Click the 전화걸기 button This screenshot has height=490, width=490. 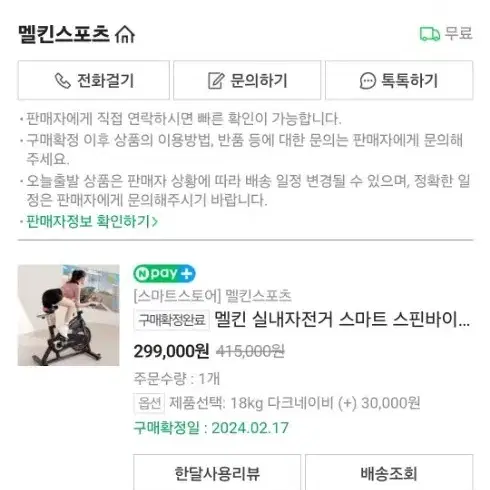pos(94,80)
